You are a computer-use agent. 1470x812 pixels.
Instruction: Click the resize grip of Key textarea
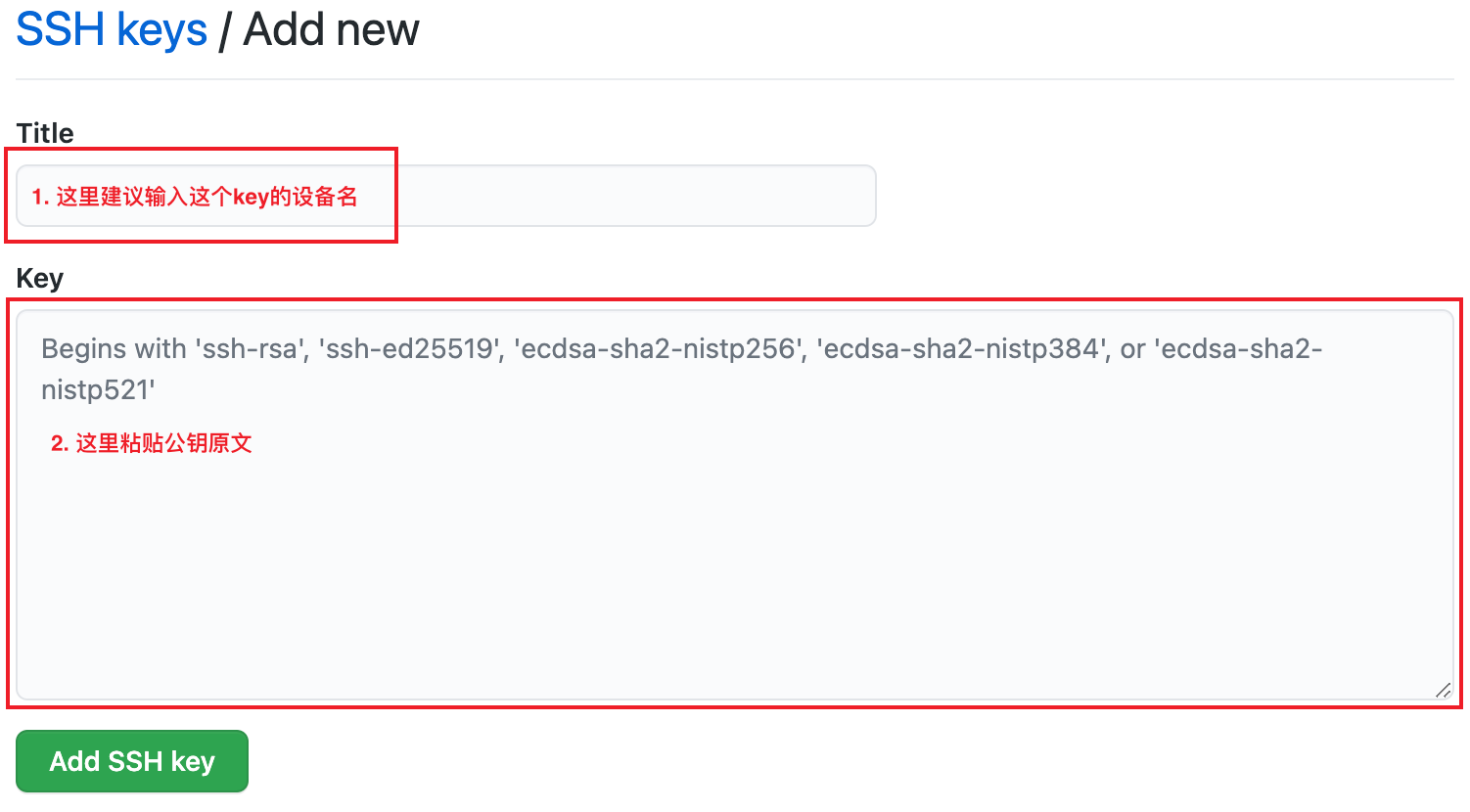1443,690
